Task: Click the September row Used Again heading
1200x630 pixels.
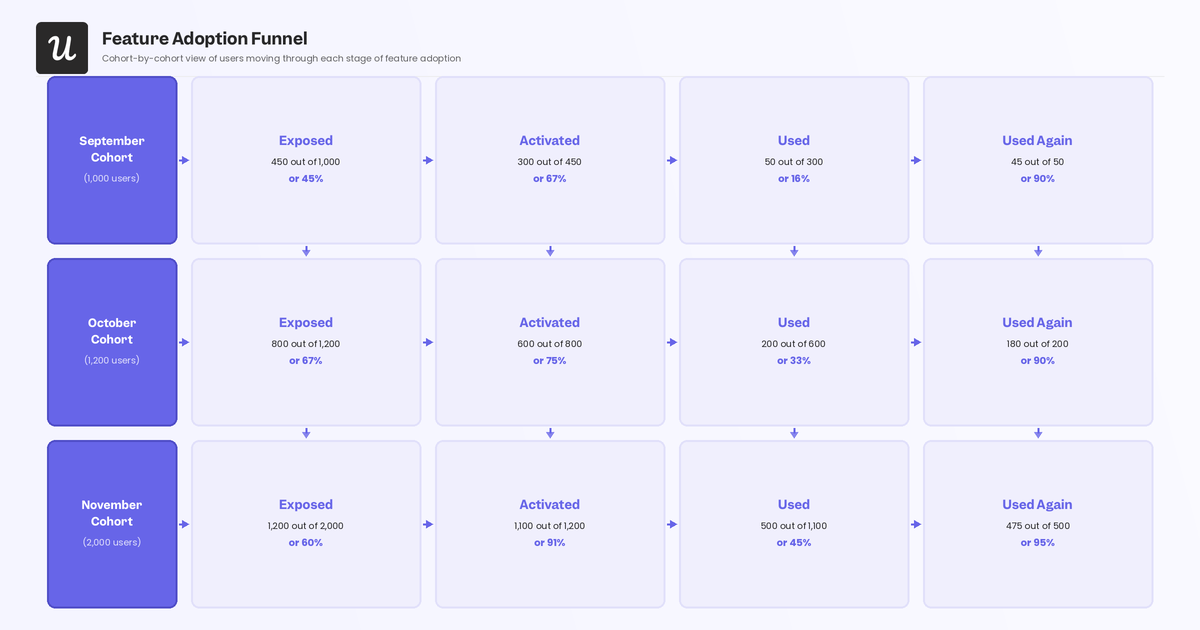Action: pos(1038,141)
